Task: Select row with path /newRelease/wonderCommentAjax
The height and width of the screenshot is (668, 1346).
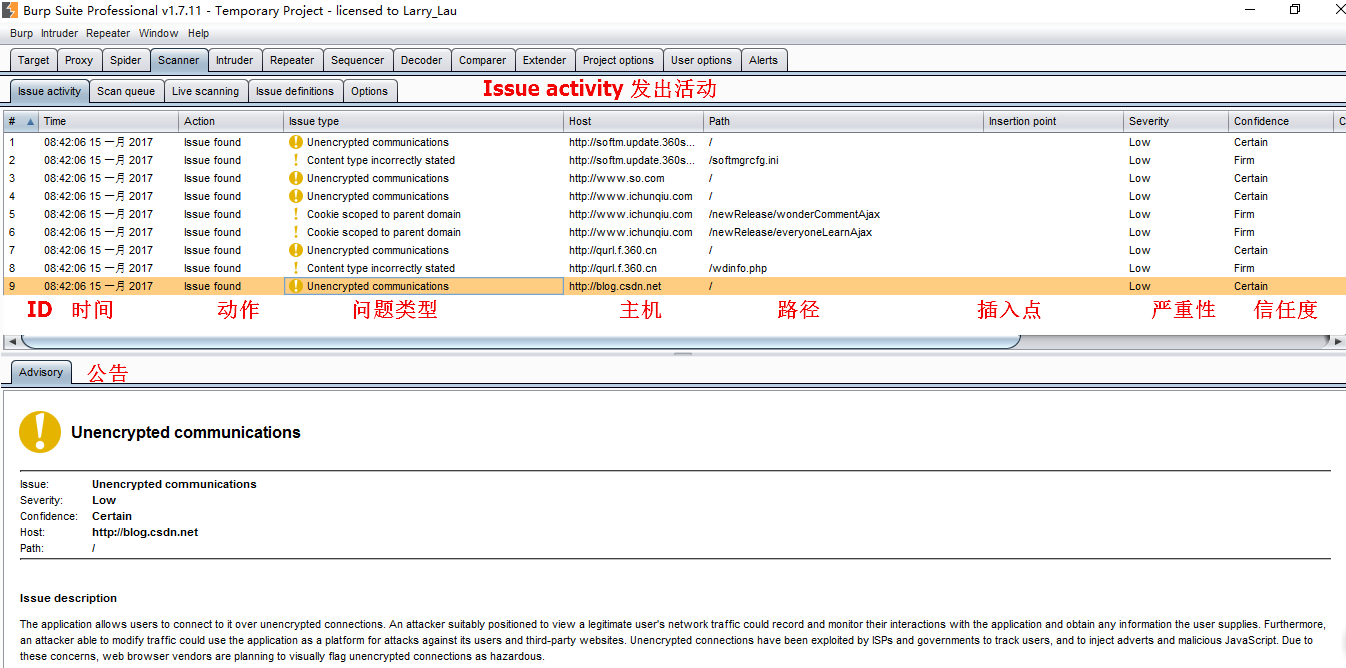Action: 673,214
